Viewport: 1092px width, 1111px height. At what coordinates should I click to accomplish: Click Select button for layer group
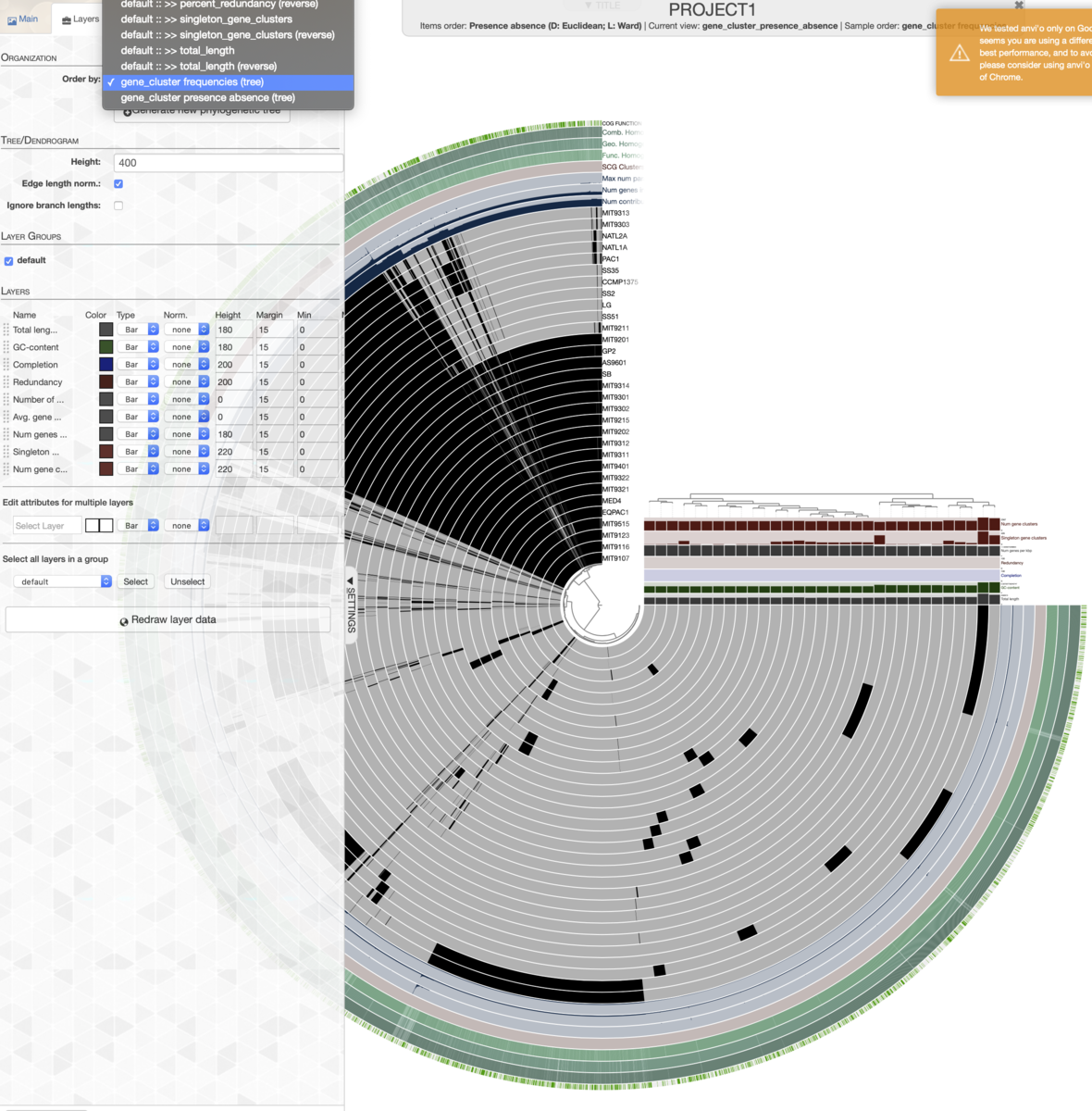click(136, 581)
